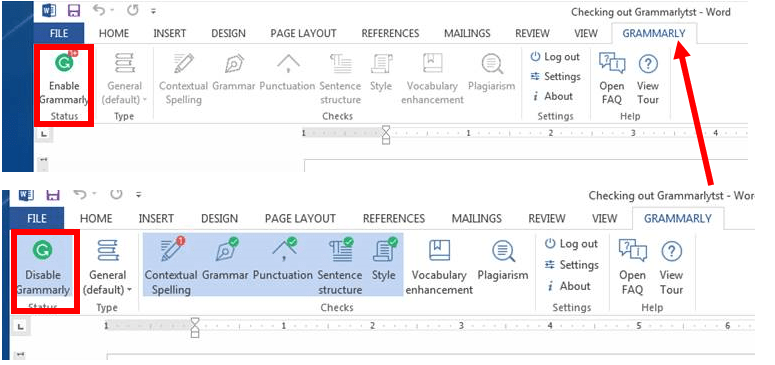Click Save icon in top window title bar

pos(73,10)
